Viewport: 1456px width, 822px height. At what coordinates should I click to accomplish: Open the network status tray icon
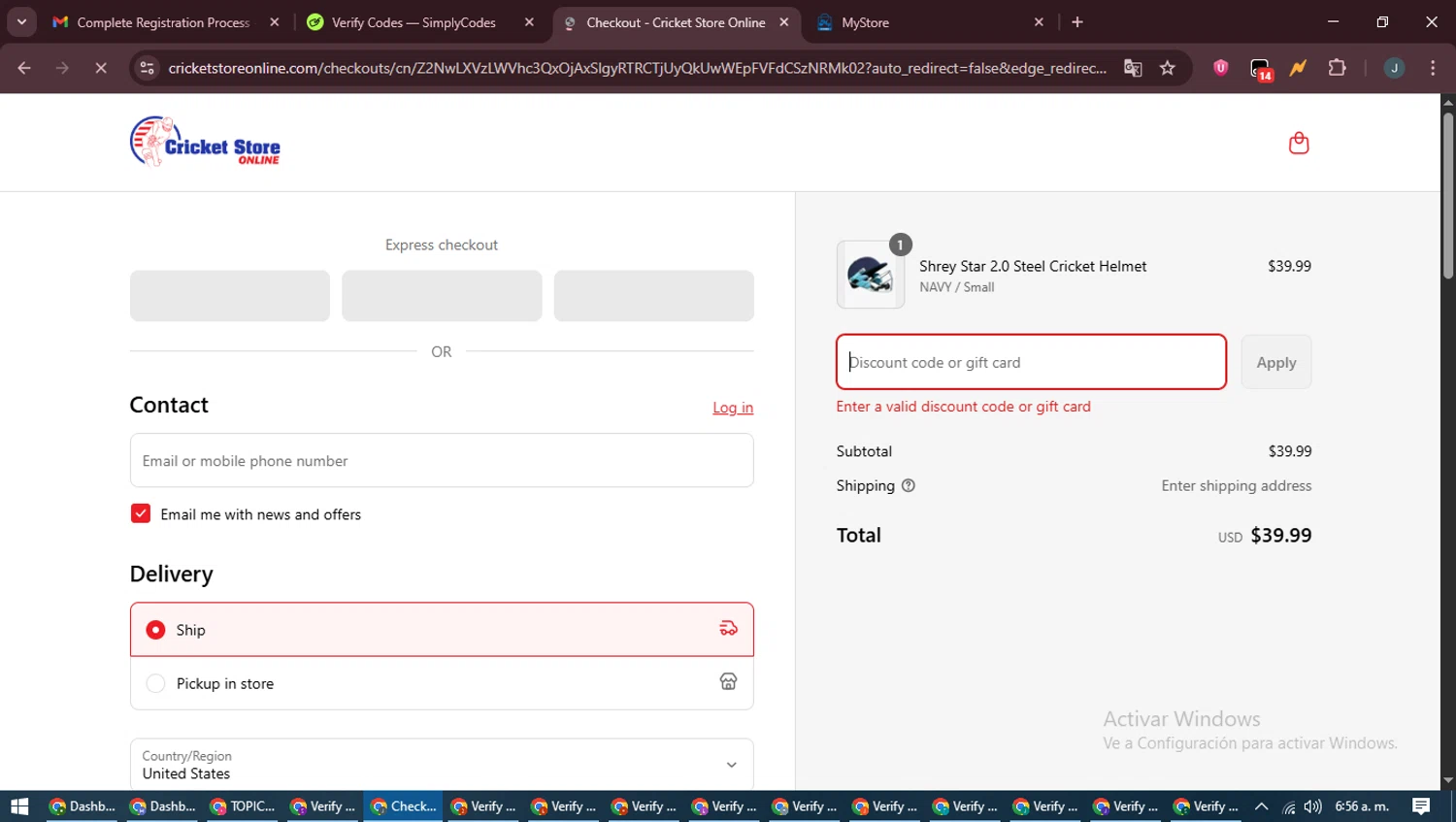tap(1288, 806)
